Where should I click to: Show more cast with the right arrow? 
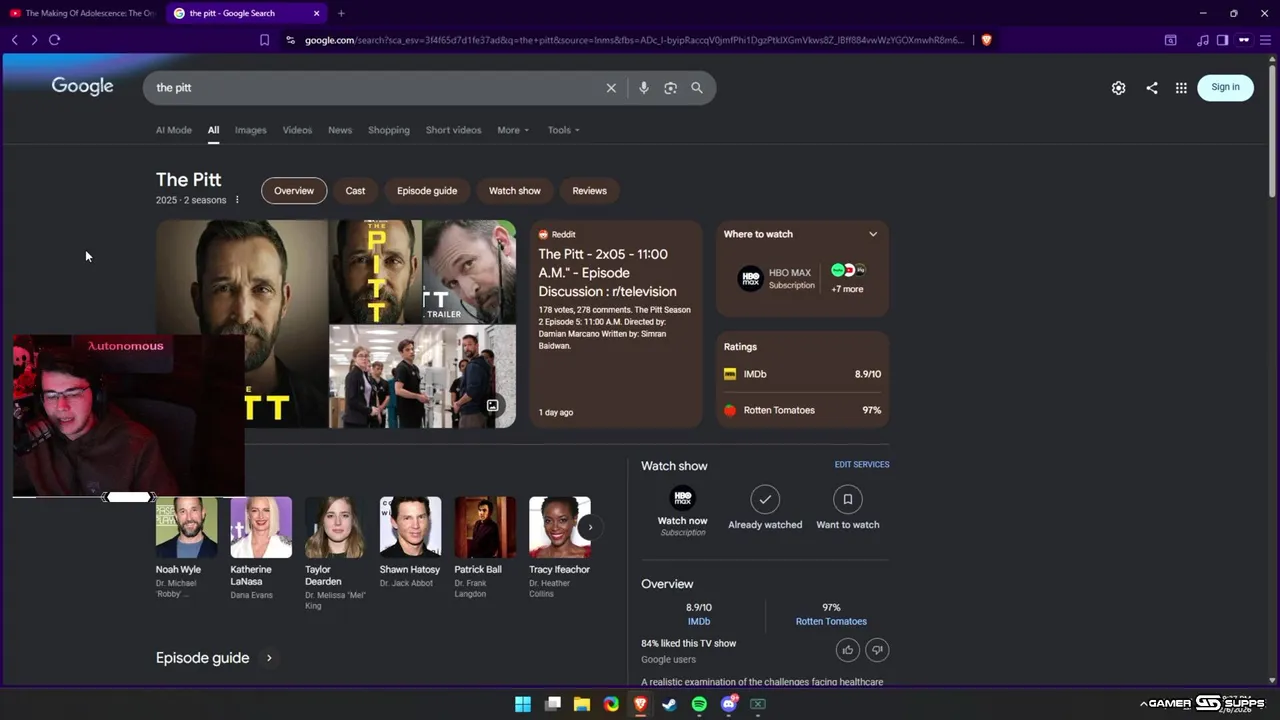click(x=590, y=527)
